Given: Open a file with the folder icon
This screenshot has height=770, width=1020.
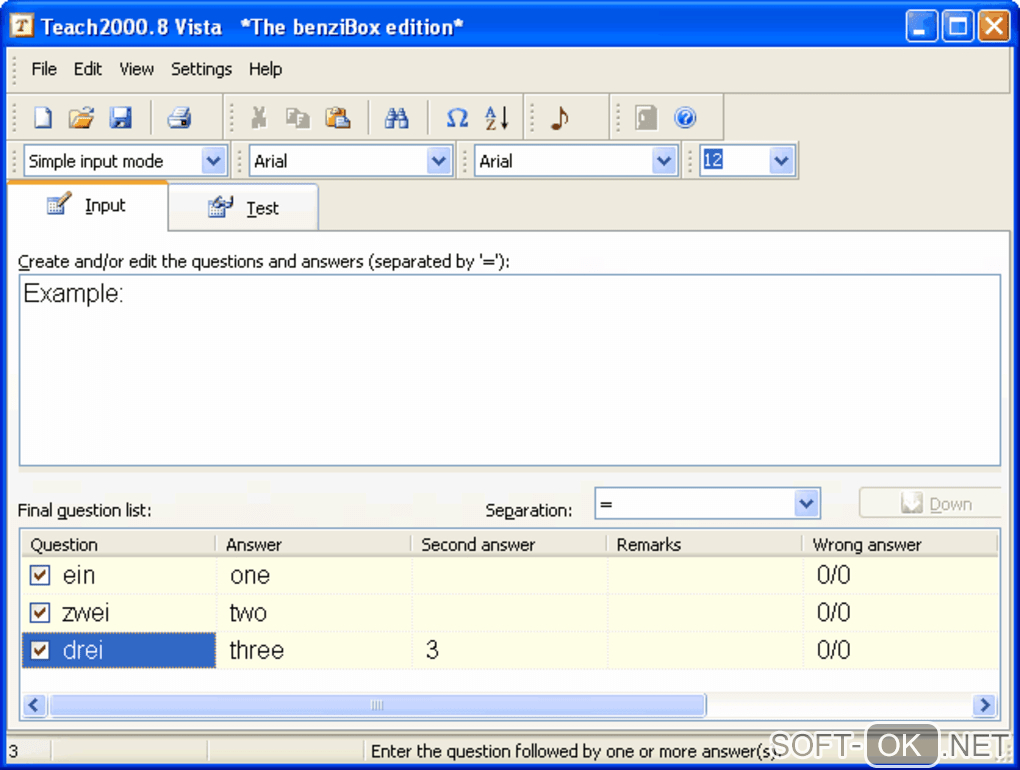Looking at the screenshot, I should [x=82, y=118].
